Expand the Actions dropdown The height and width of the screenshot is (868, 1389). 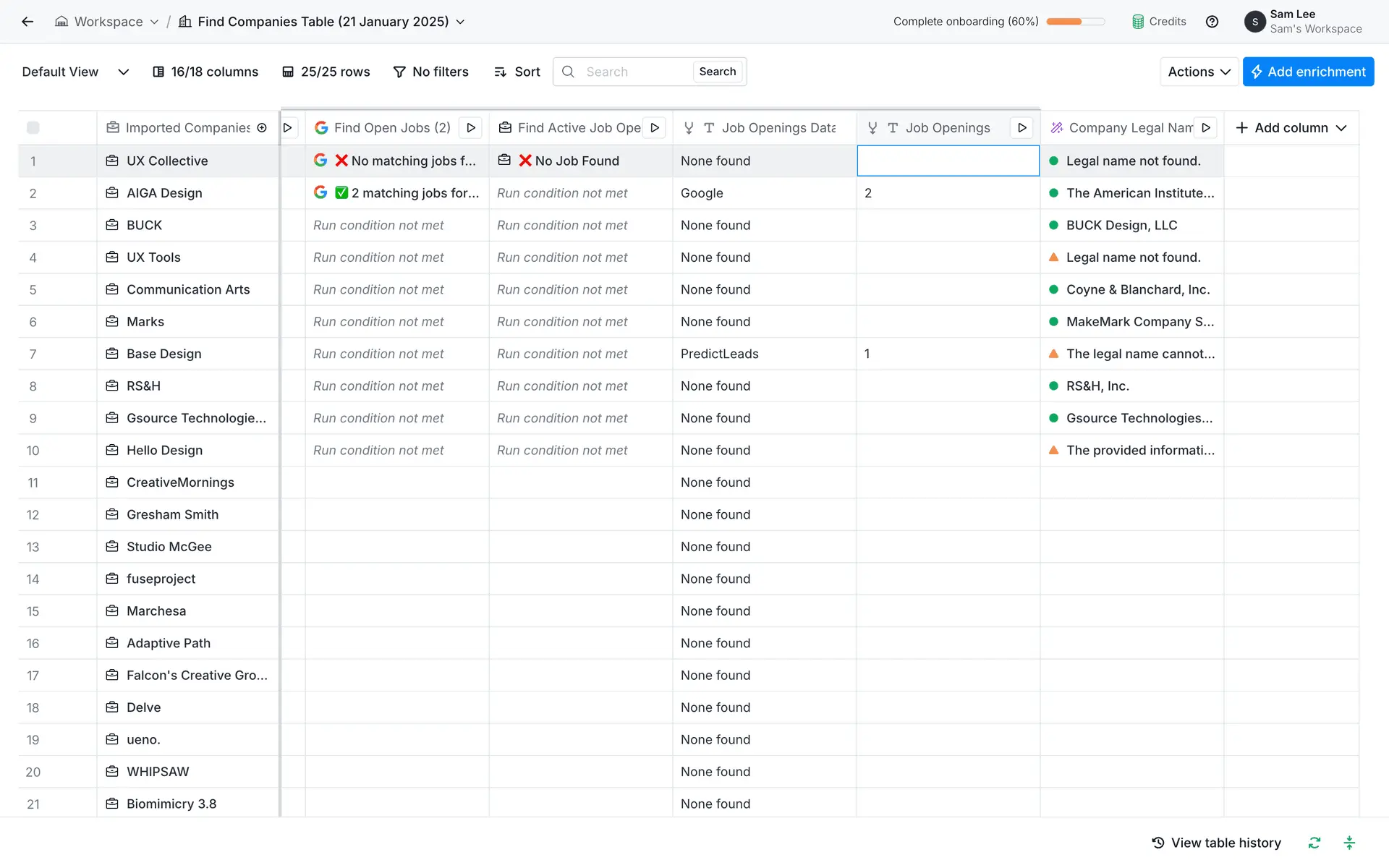pyautogui.click(x=1199, y=72)
